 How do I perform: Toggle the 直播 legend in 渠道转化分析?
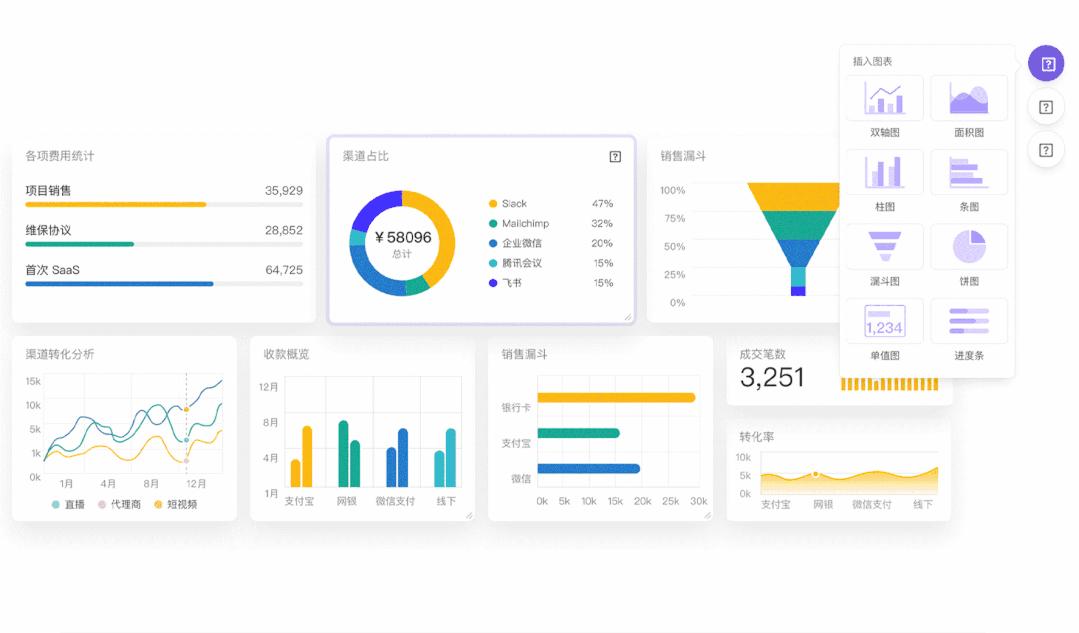point(66,506)
